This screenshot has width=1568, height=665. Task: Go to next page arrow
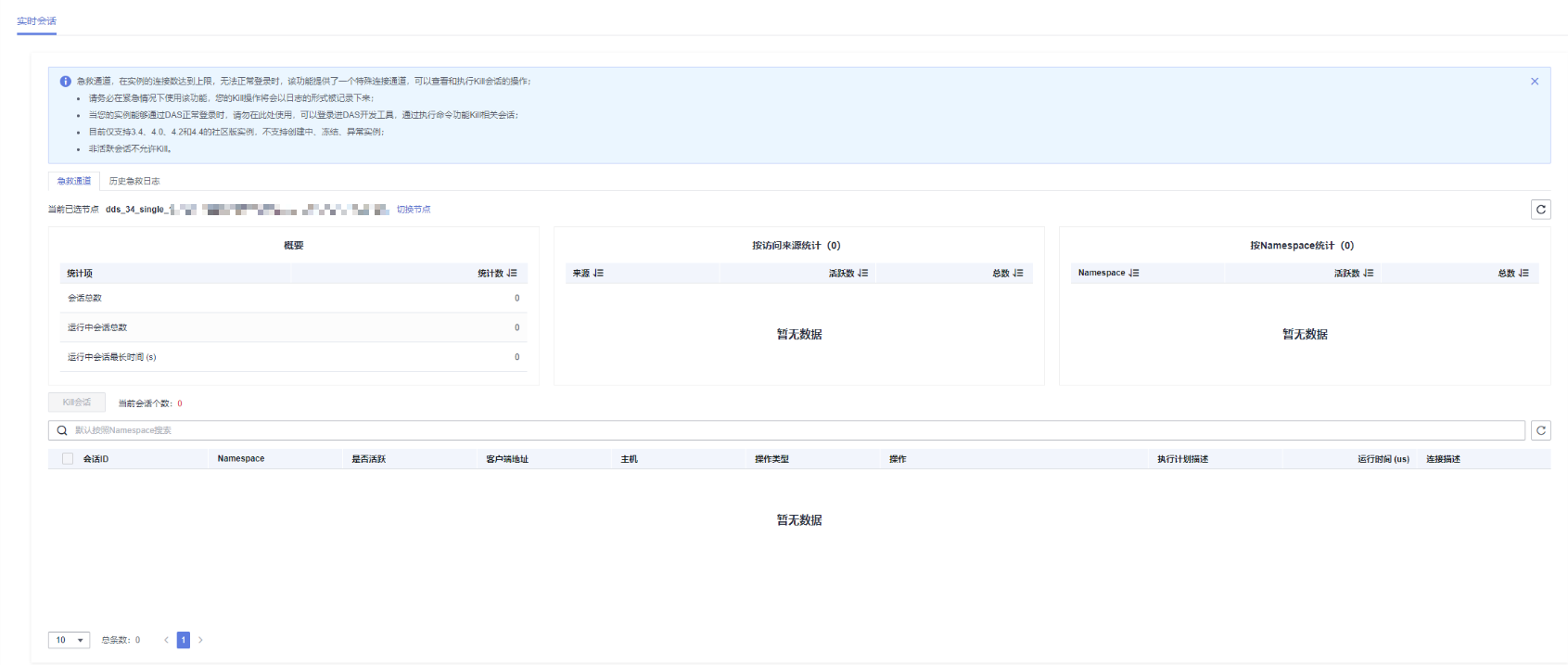pos(200,640)
